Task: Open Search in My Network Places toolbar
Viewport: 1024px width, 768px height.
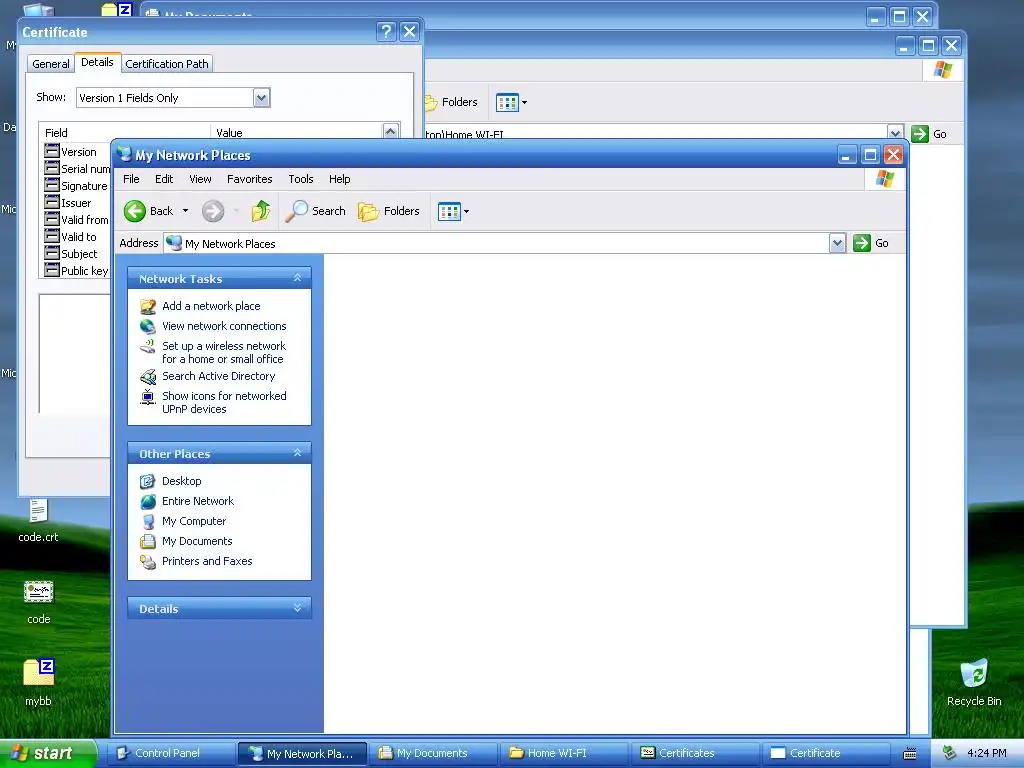Action: pyautogui.click(x=316, y=211)
